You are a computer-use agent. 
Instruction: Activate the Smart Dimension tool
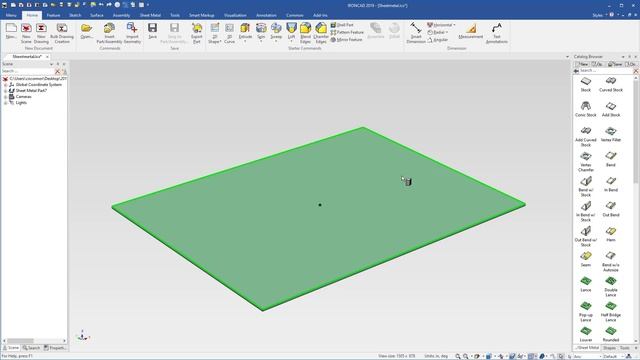[416, 33]
